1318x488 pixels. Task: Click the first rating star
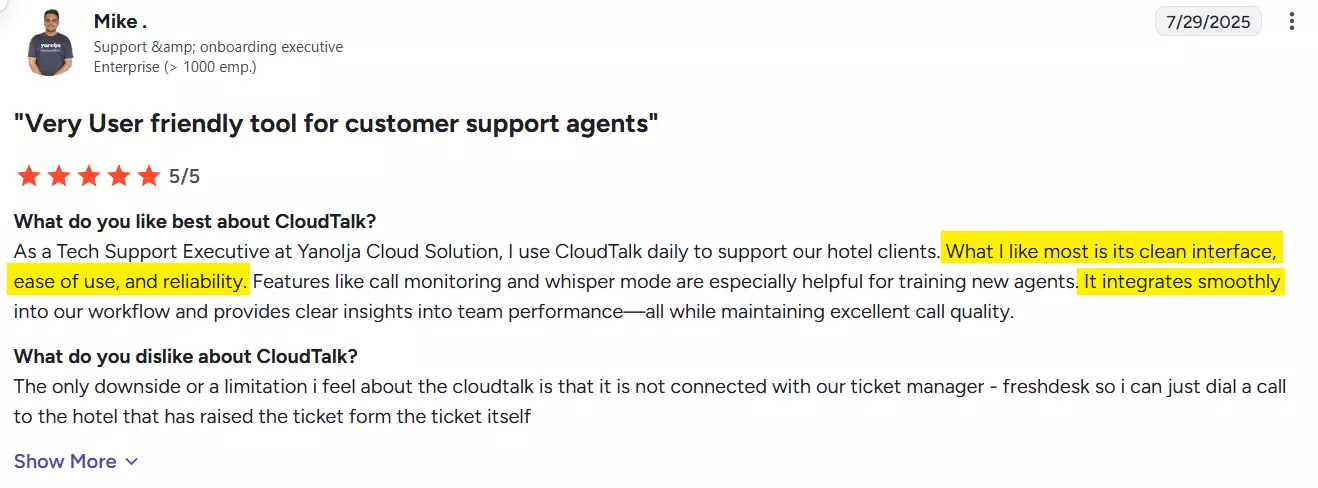tap(28, 177)
